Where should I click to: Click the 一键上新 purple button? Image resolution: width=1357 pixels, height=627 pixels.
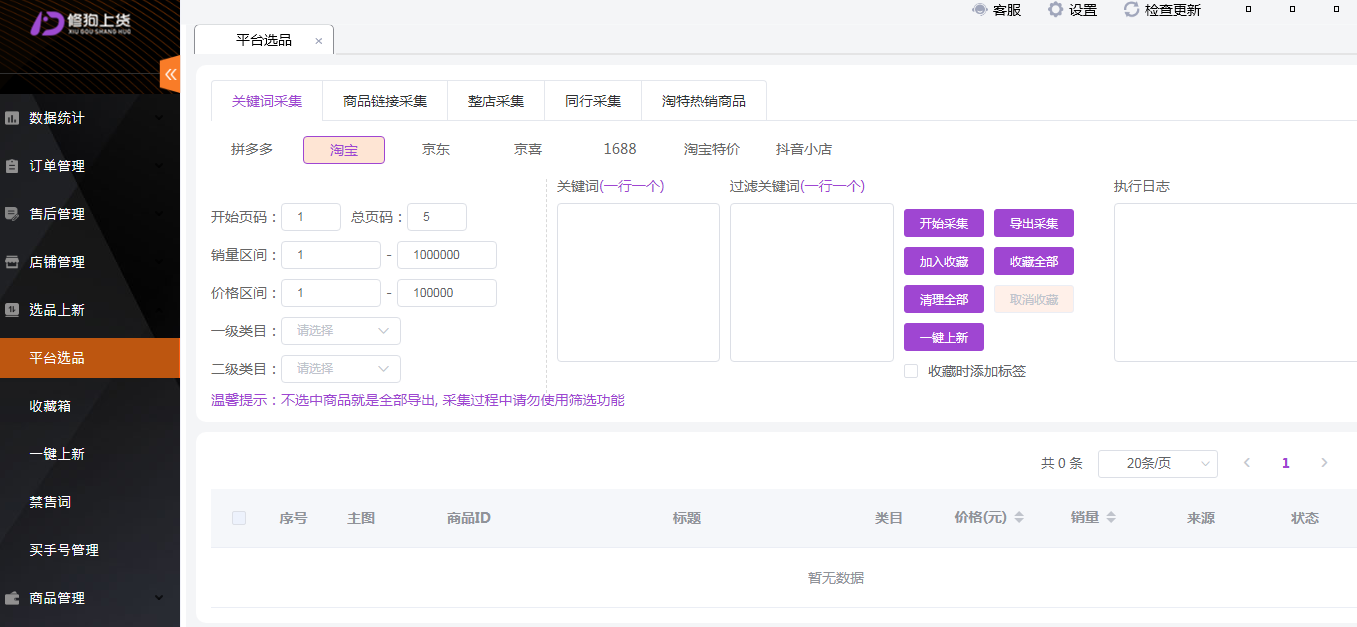(943, 337)
